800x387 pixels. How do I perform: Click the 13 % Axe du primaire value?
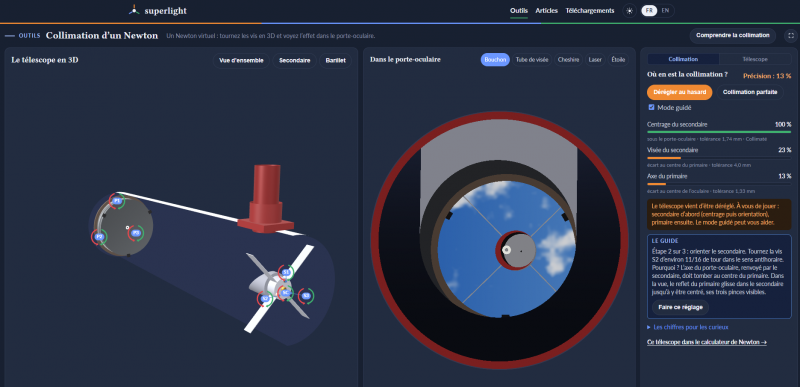[x=785, y=176]
